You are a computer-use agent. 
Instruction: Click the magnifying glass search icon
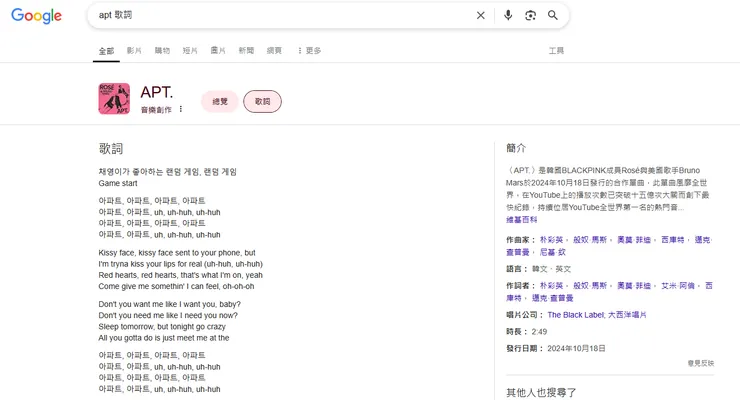tap(553, 15)
